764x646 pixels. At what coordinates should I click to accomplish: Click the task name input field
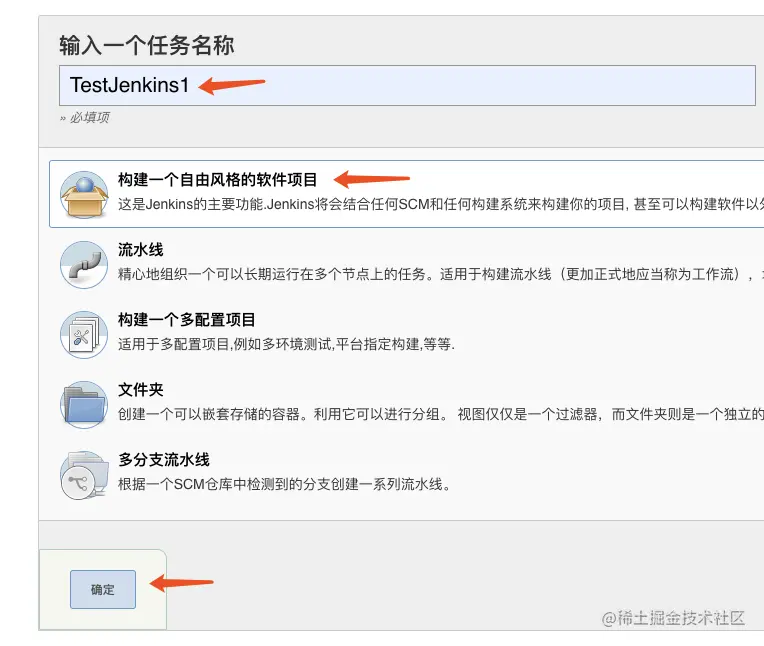coord(407,85)
